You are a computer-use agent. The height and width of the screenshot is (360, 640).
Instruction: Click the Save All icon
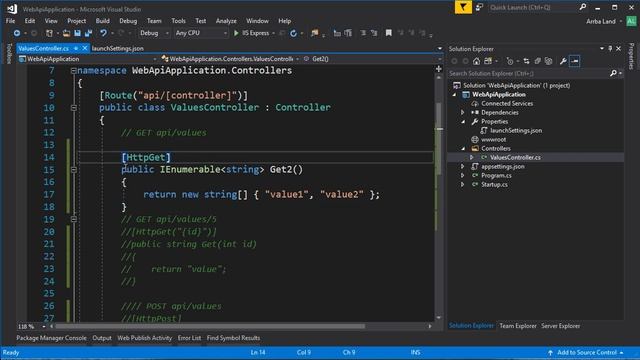tap(88, 33)
